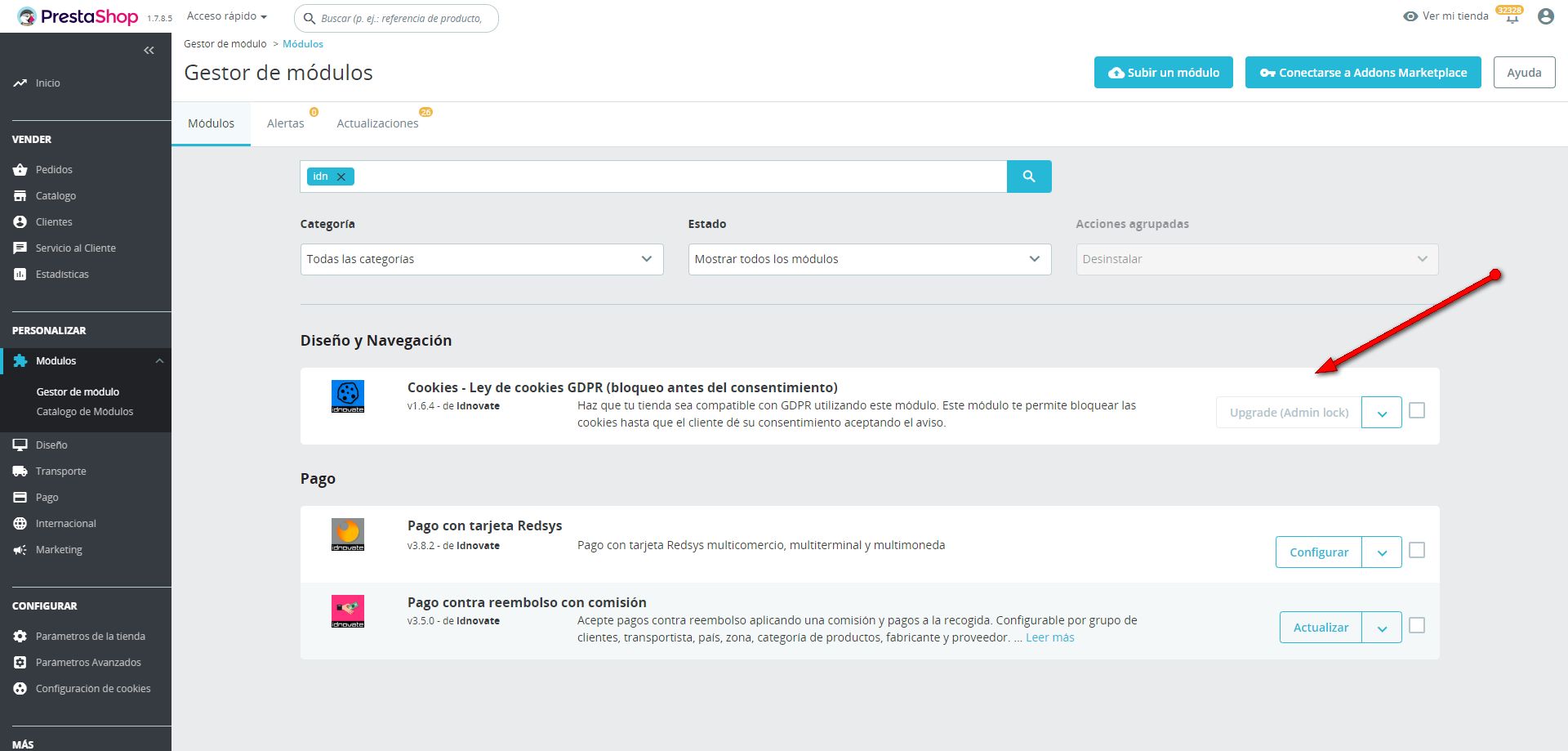
Task: Click the Pedidos basket icon
Action: click(20, 170)
